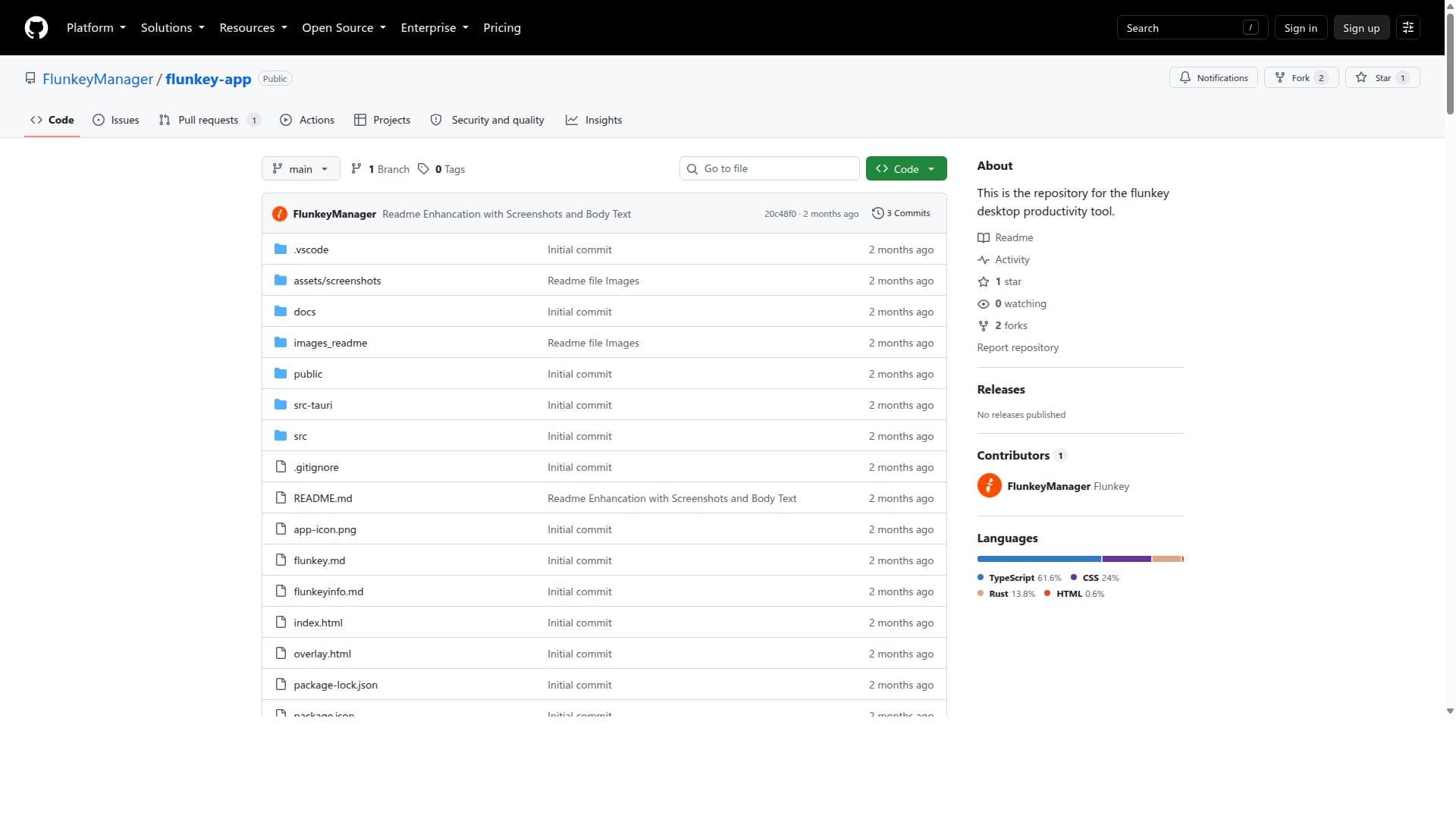Expand the Platform menu
Viewport: 1456px width, 819px height.
pos(96,28)
